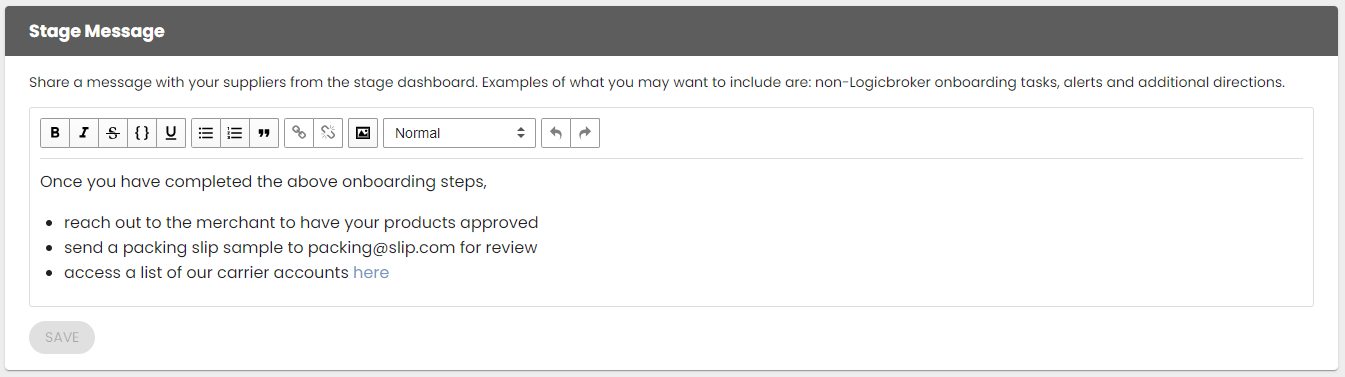
Task: Click the Stage Message header bar
Action: pyautogui.click(x=672, y=31)
